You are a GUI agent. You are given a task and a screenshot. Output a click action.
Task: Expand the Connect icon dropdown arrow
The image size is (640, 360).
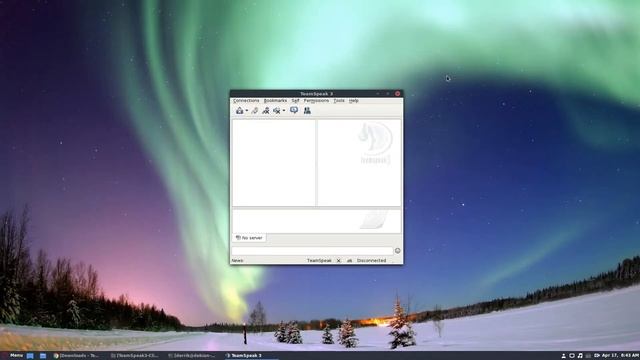click(247, 111)
